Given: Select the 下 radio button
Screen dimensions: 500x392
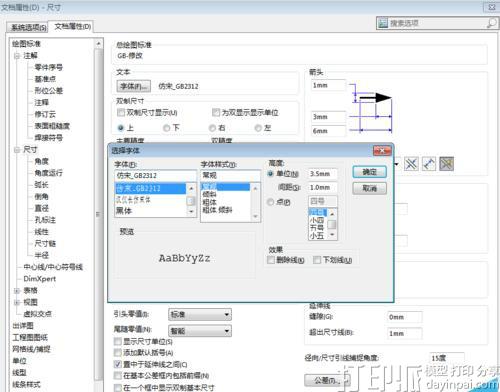Looking at the screenshot, I should 166,128.
